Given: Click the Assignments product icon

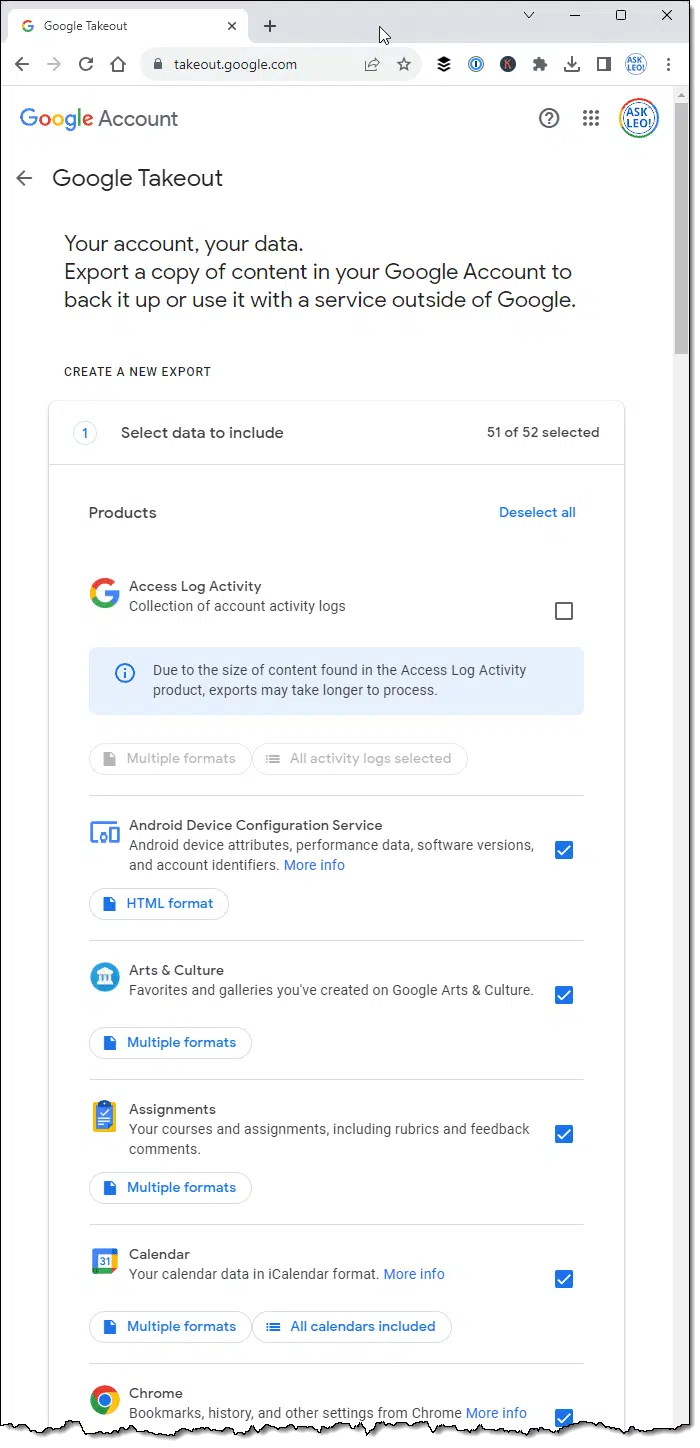Looking at the screenshot, I should point(104,1116).
